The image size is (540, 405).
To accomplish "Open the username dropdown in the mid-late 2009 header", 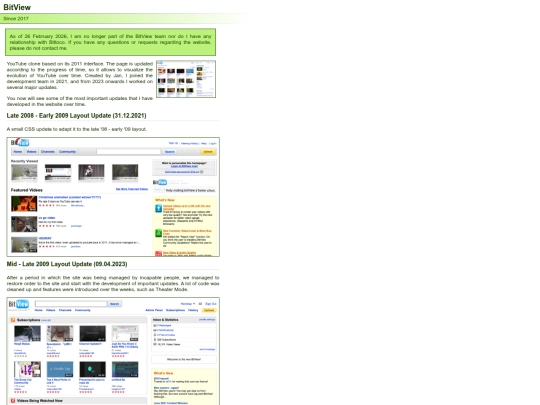I will click(x=188, y=304).
